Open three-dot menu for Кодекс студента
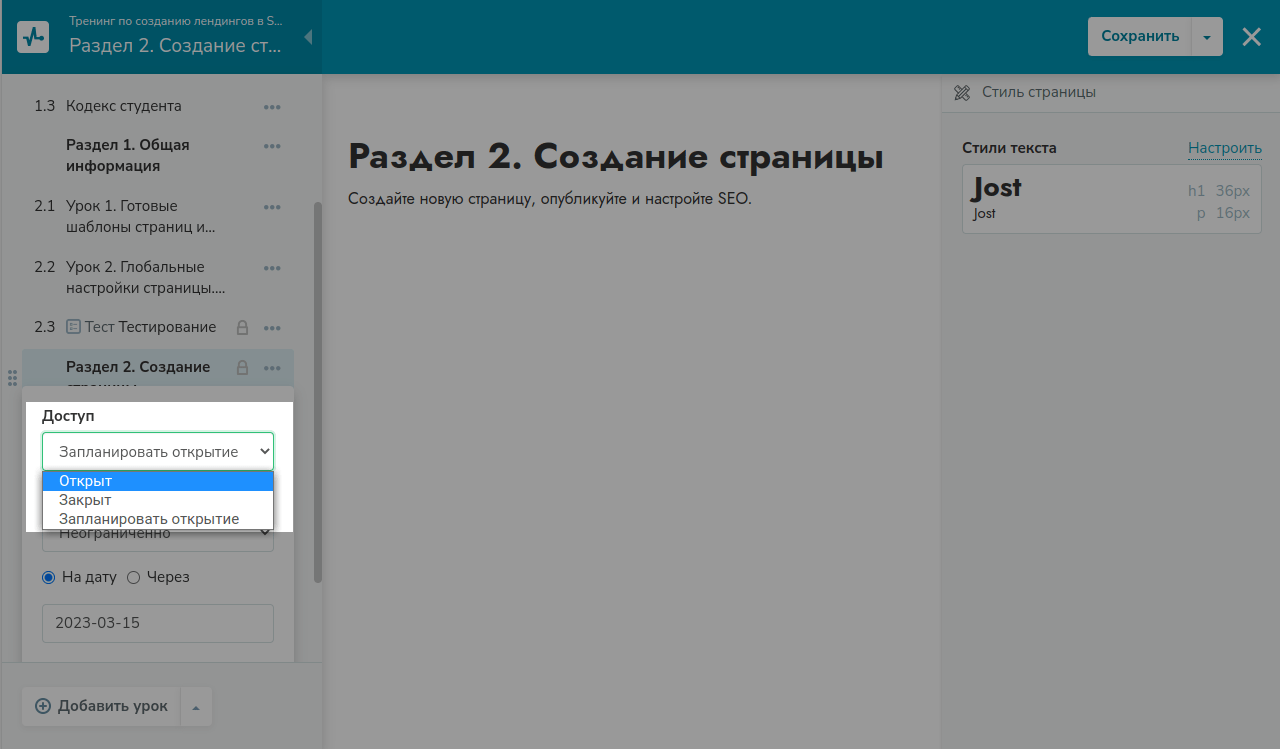 [272, 106]
